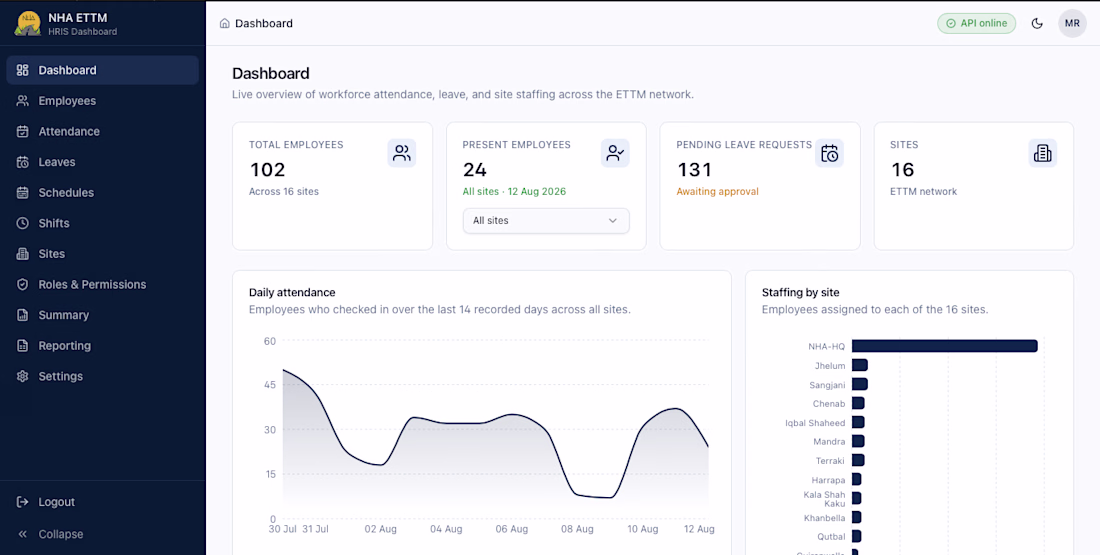1100x555 pixels.
Task: Click the API online check-circle icon
Action: [951, 23]
